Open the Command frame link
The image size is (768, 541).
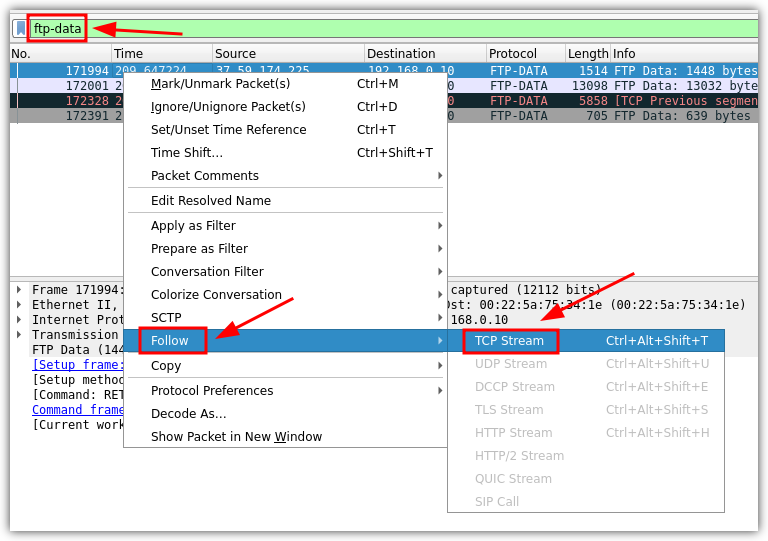coord(78,409)
